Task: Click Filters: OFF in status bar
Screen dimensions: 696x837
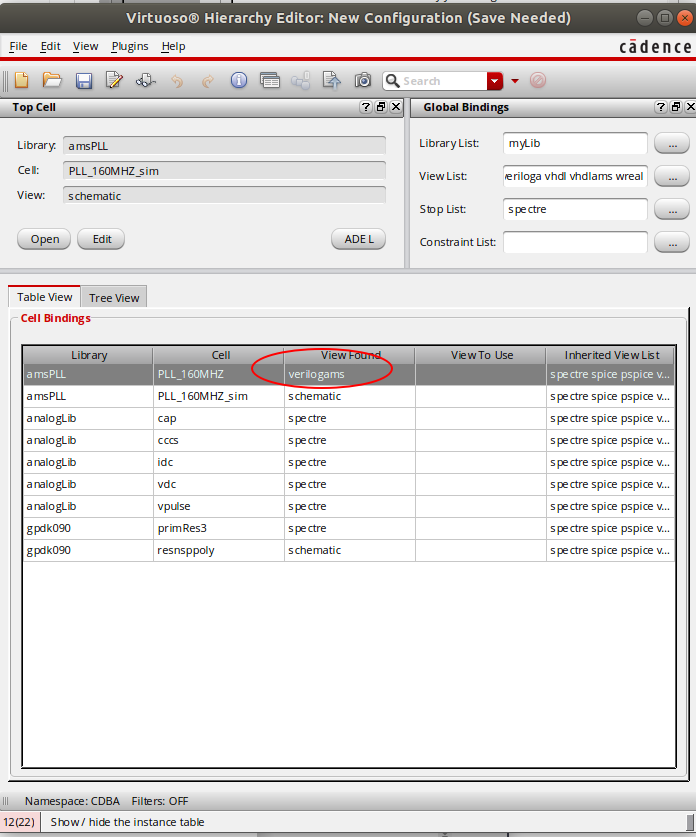Action: 160,801
